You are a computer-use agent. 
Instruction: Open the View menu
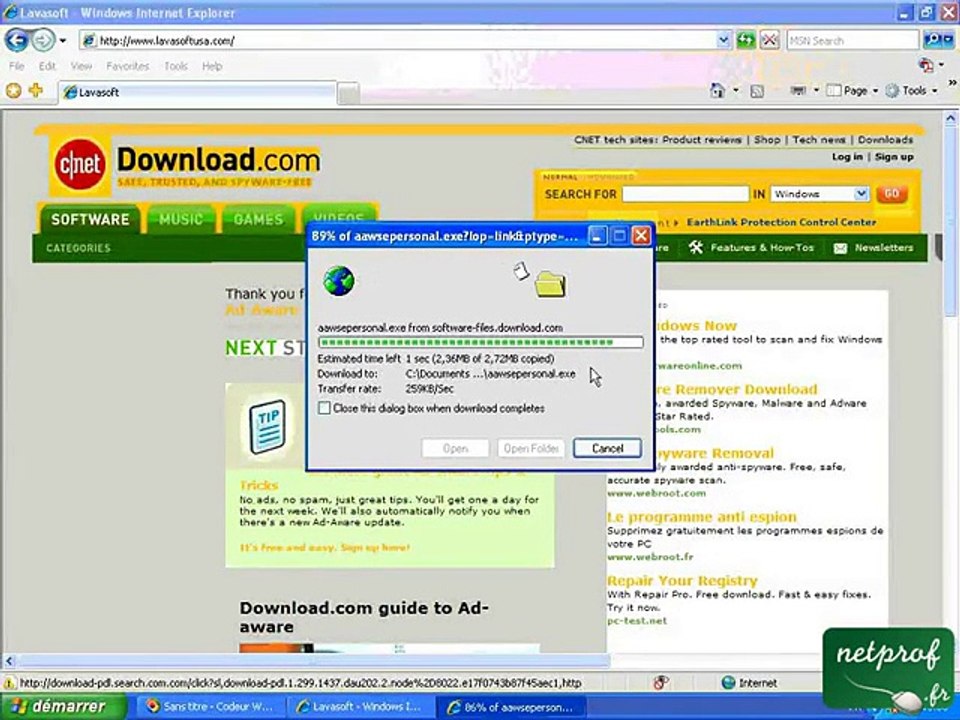pyautogui.click(x=81, y=66)
